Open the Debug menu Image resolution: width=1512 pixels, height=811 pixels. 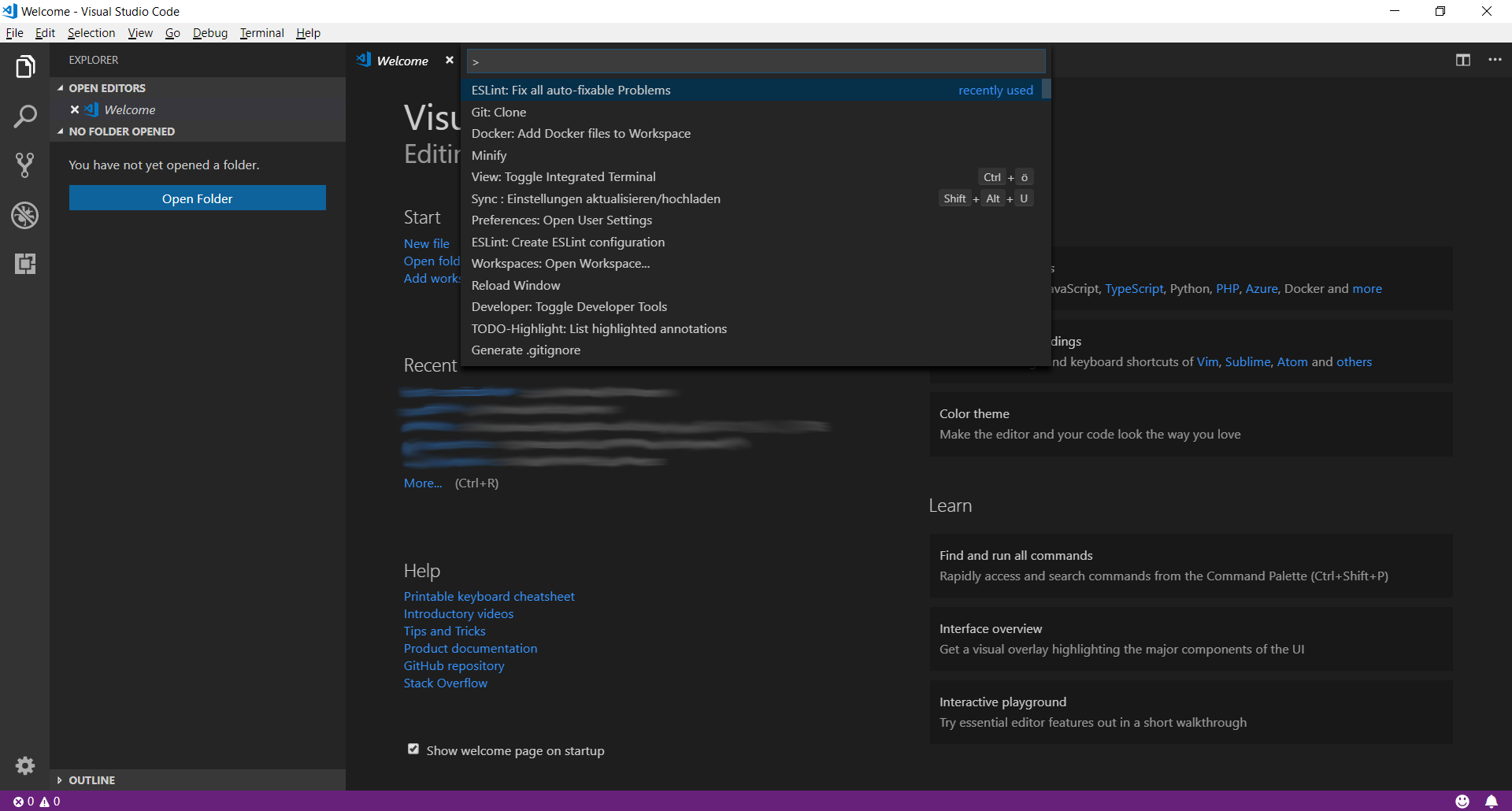pyautogui.click(x=210, y=33)
